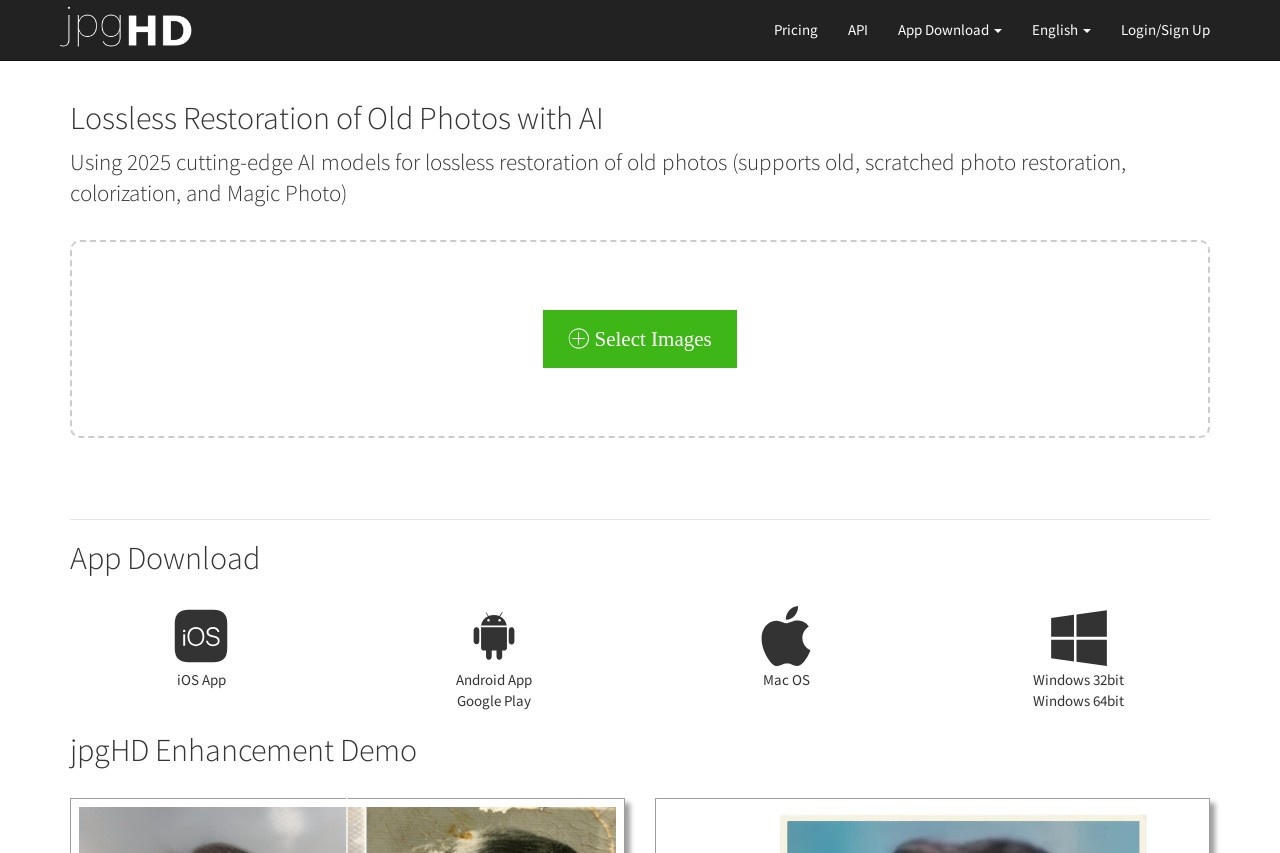Download the Windows 64bit version
This screenshot has height=853, width=1280.
tap(1078, 701)
